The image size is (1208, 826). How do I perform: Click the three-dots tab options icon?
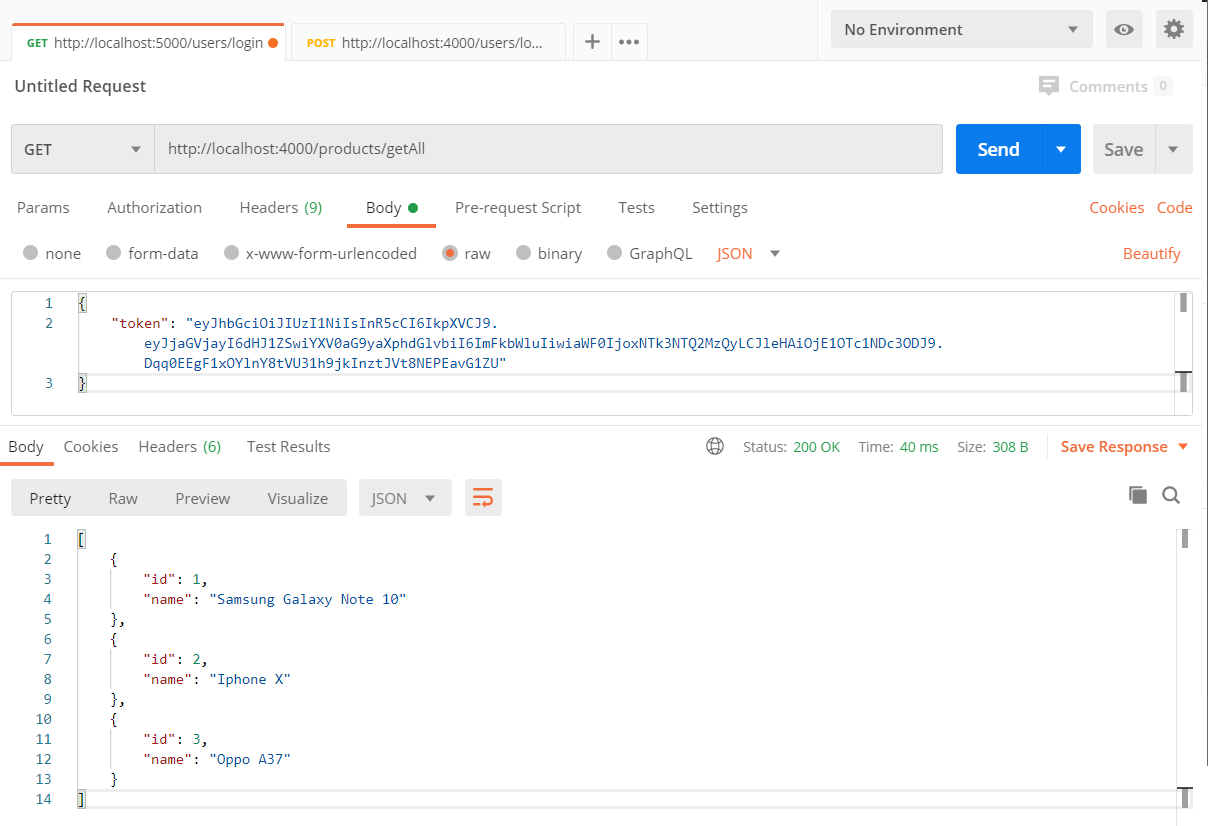pyautogui.click(x=629, y=42)
